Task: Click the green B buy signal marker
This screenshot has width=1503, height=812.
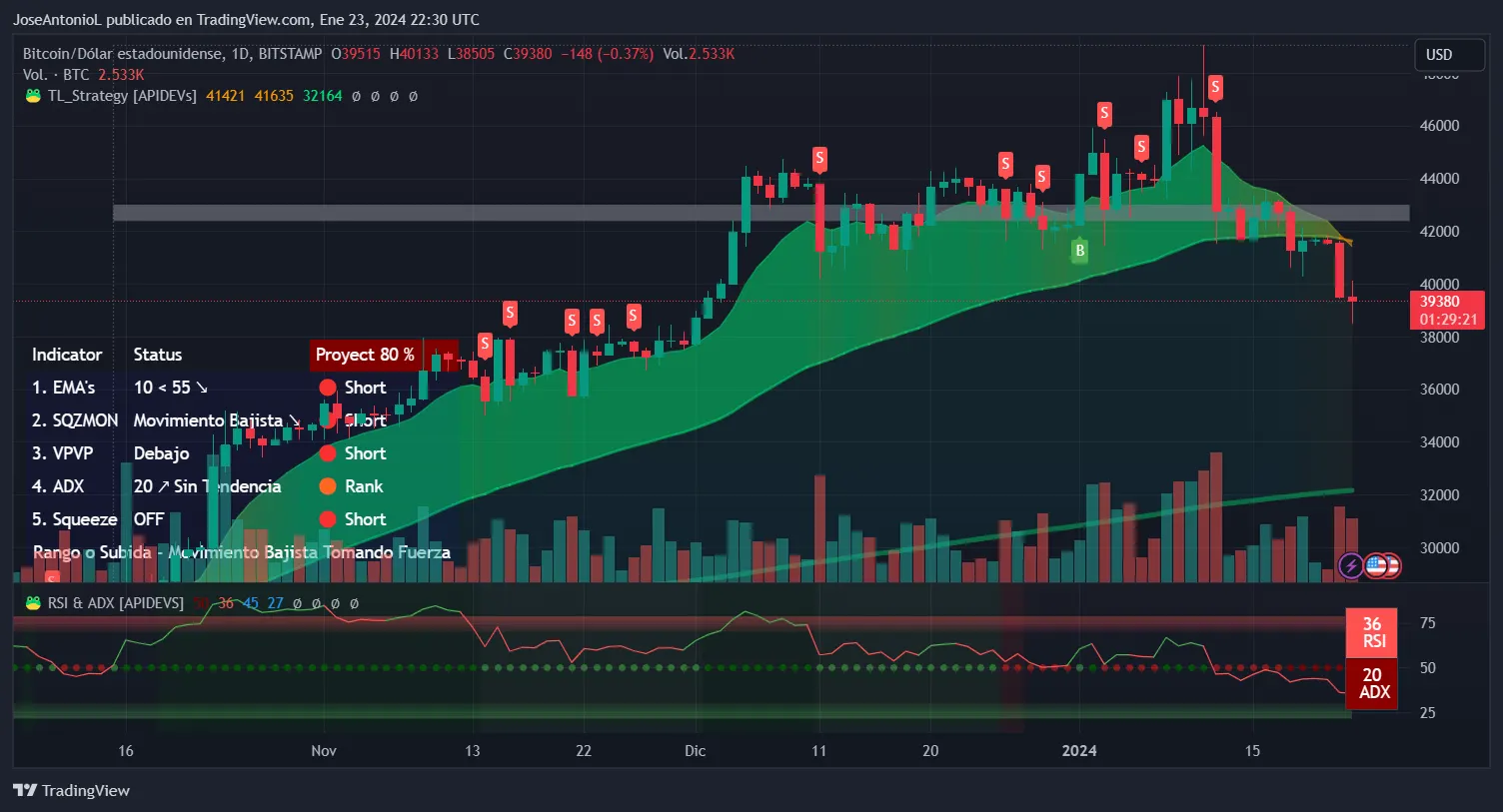Action: point(1079,251)
